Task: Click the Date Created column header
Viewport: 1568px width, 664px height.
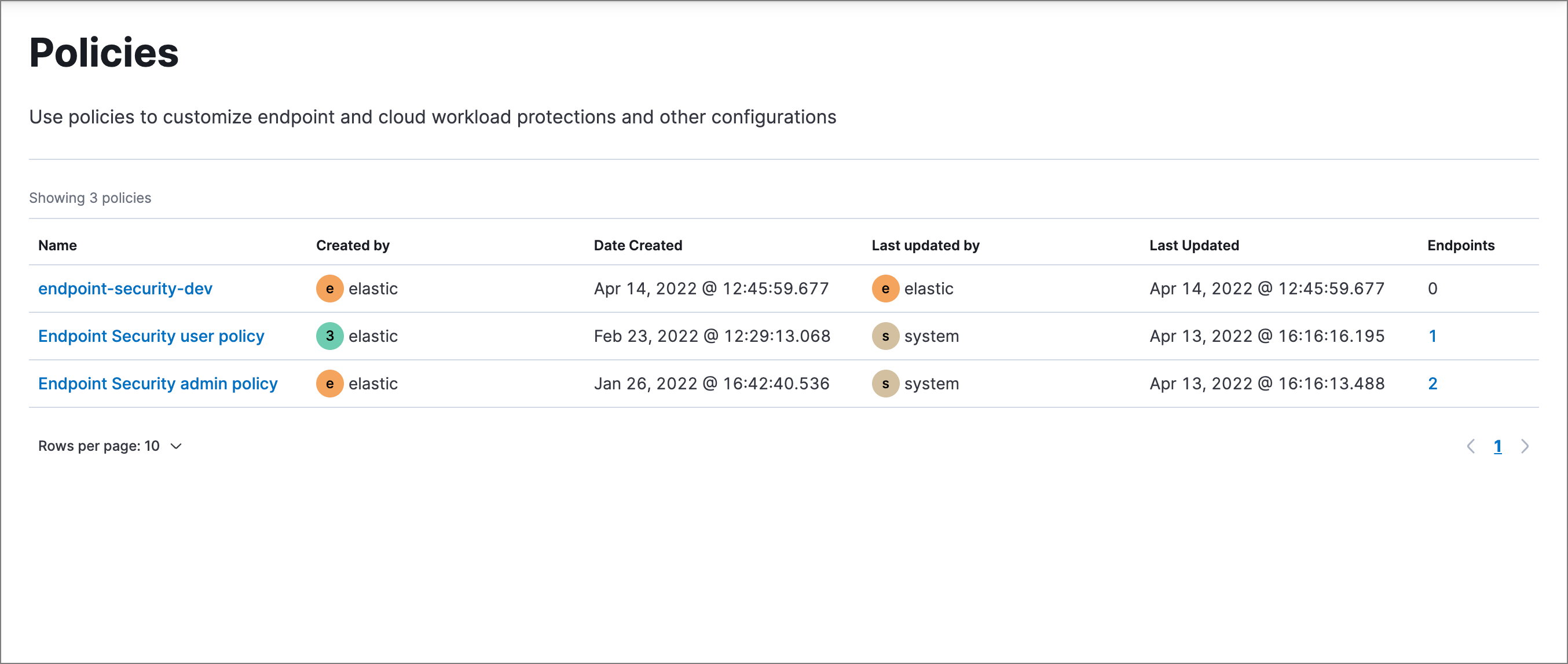Action: click(638, 246)
